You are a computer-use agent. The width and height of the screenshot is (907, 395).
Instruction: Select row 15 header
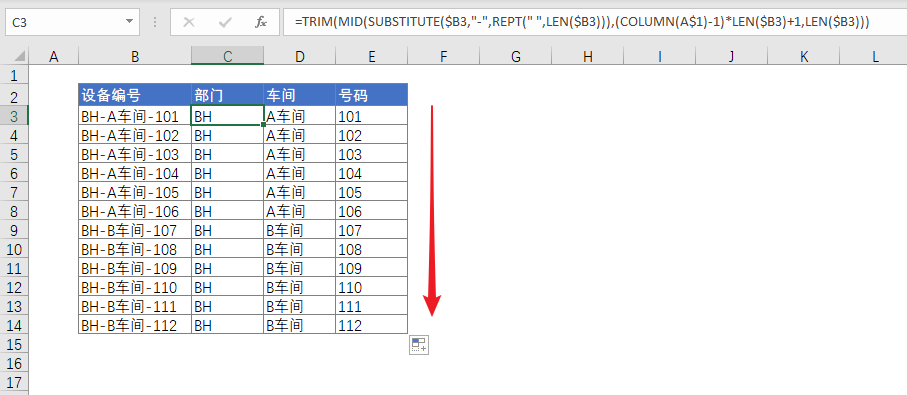(x=14, y=344)
